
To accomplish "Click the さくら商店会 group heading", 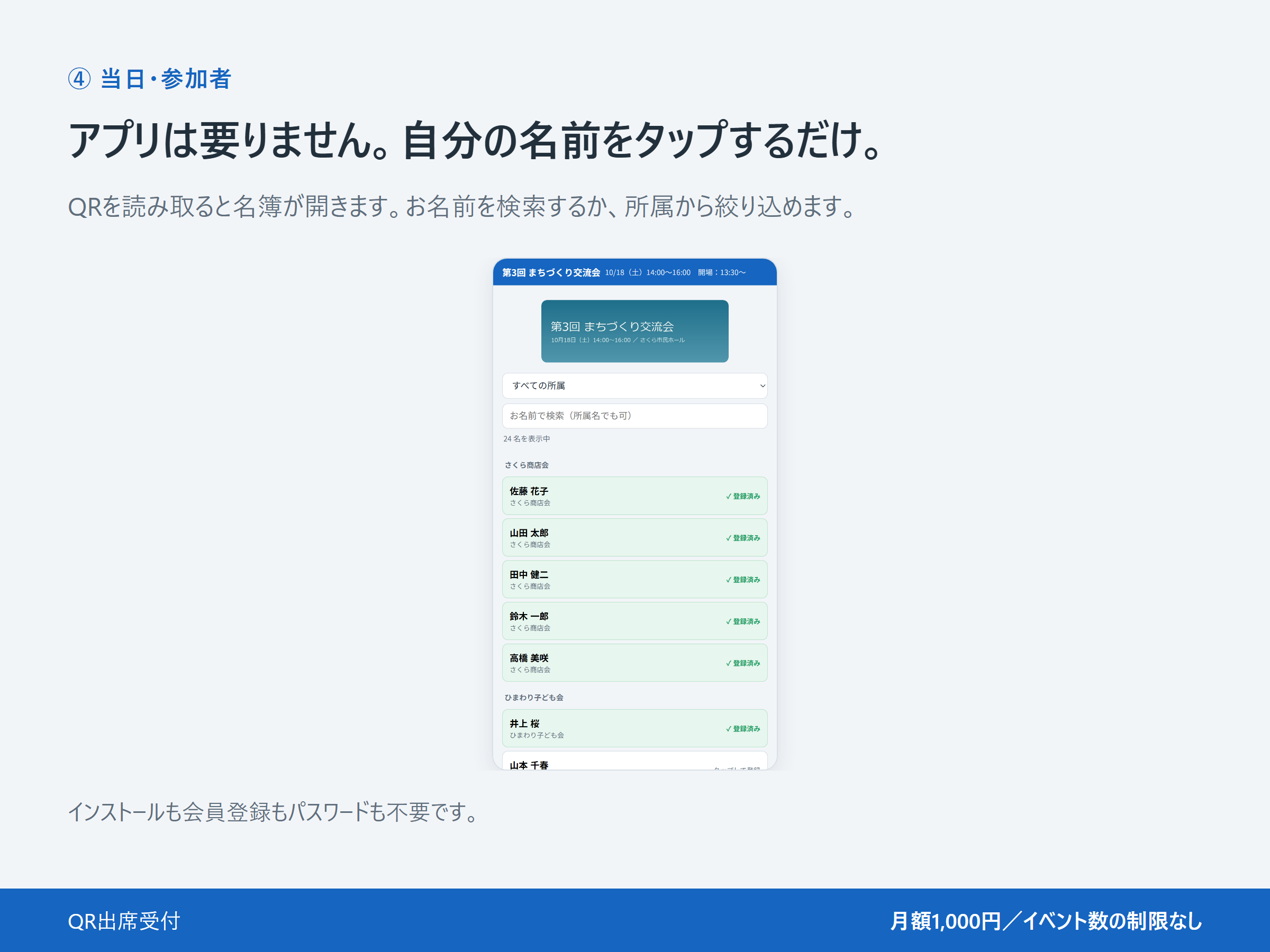I will (x=527, y=465).
